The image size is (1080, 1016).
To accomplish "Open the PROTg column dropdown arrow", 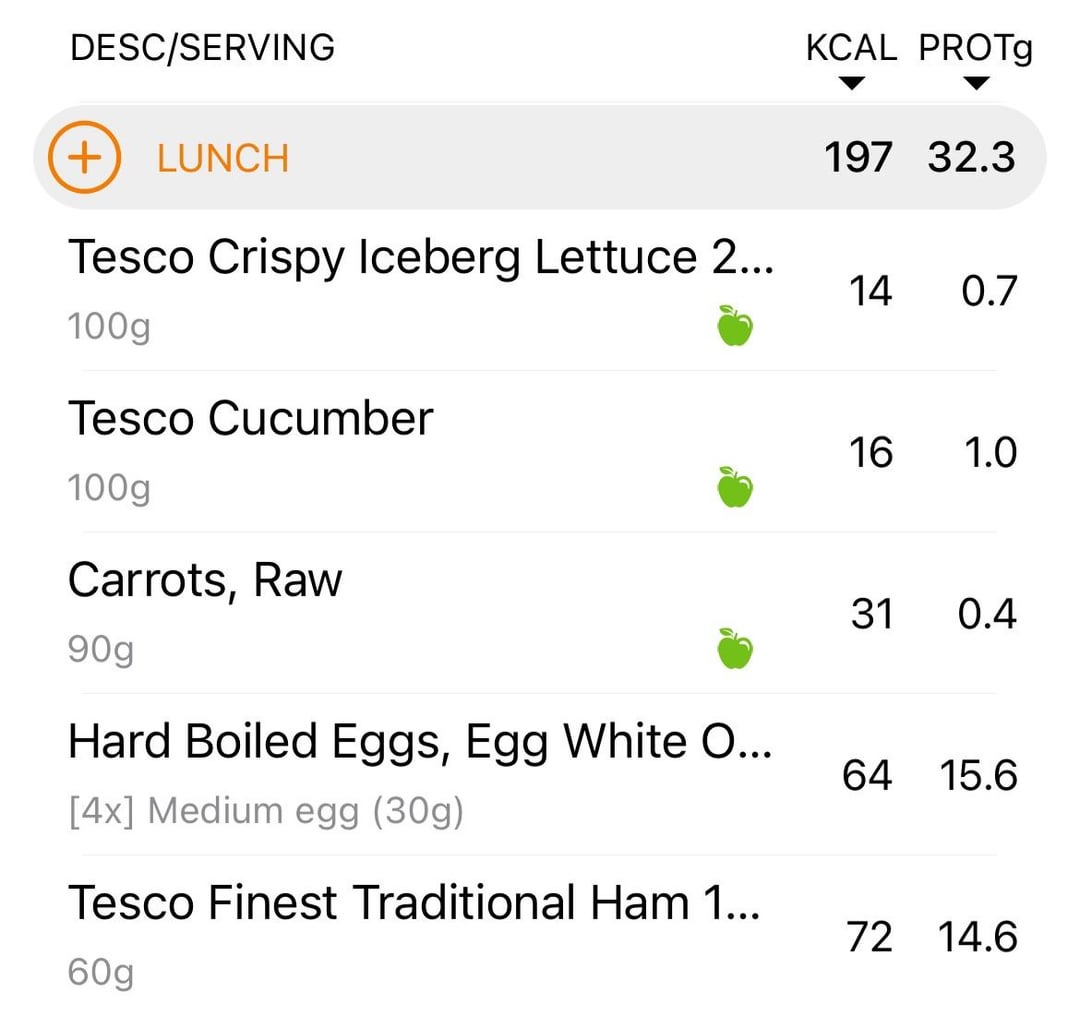I will click(976, 83).
